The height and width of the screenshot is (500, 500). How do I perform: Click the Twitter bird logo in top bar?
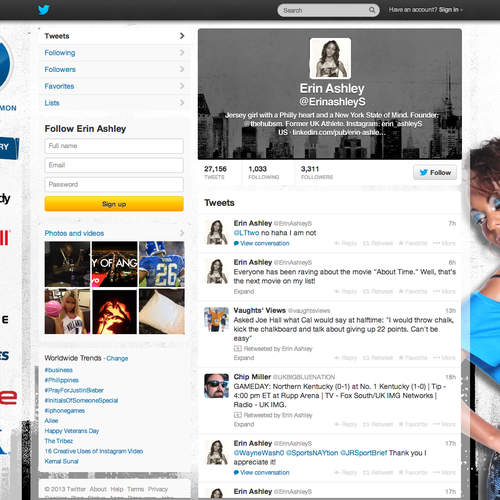[44, 10]
